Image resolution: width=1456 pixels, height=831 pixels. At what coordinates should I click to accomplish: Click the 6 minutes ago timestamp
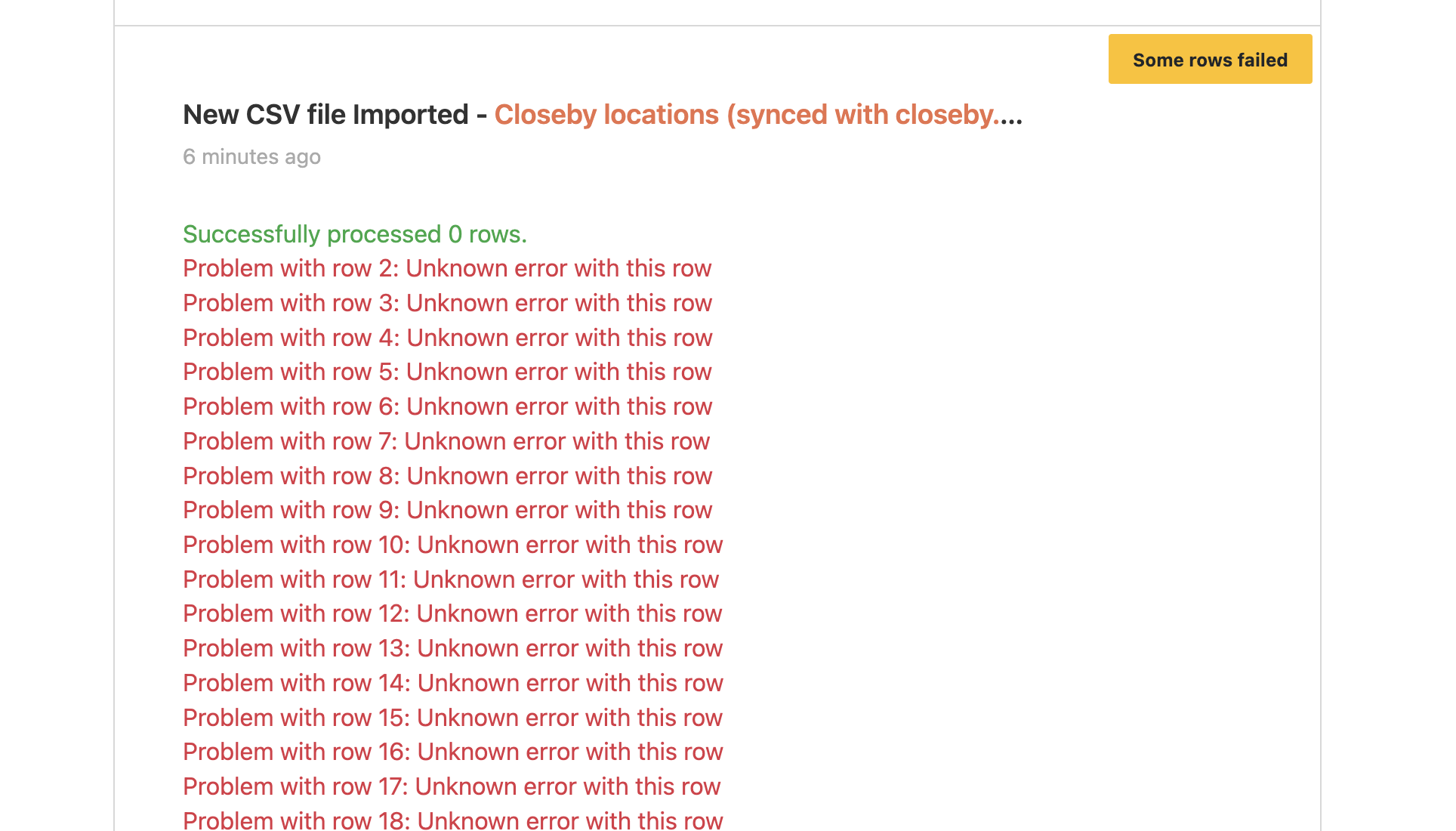[x=251, y=156]
